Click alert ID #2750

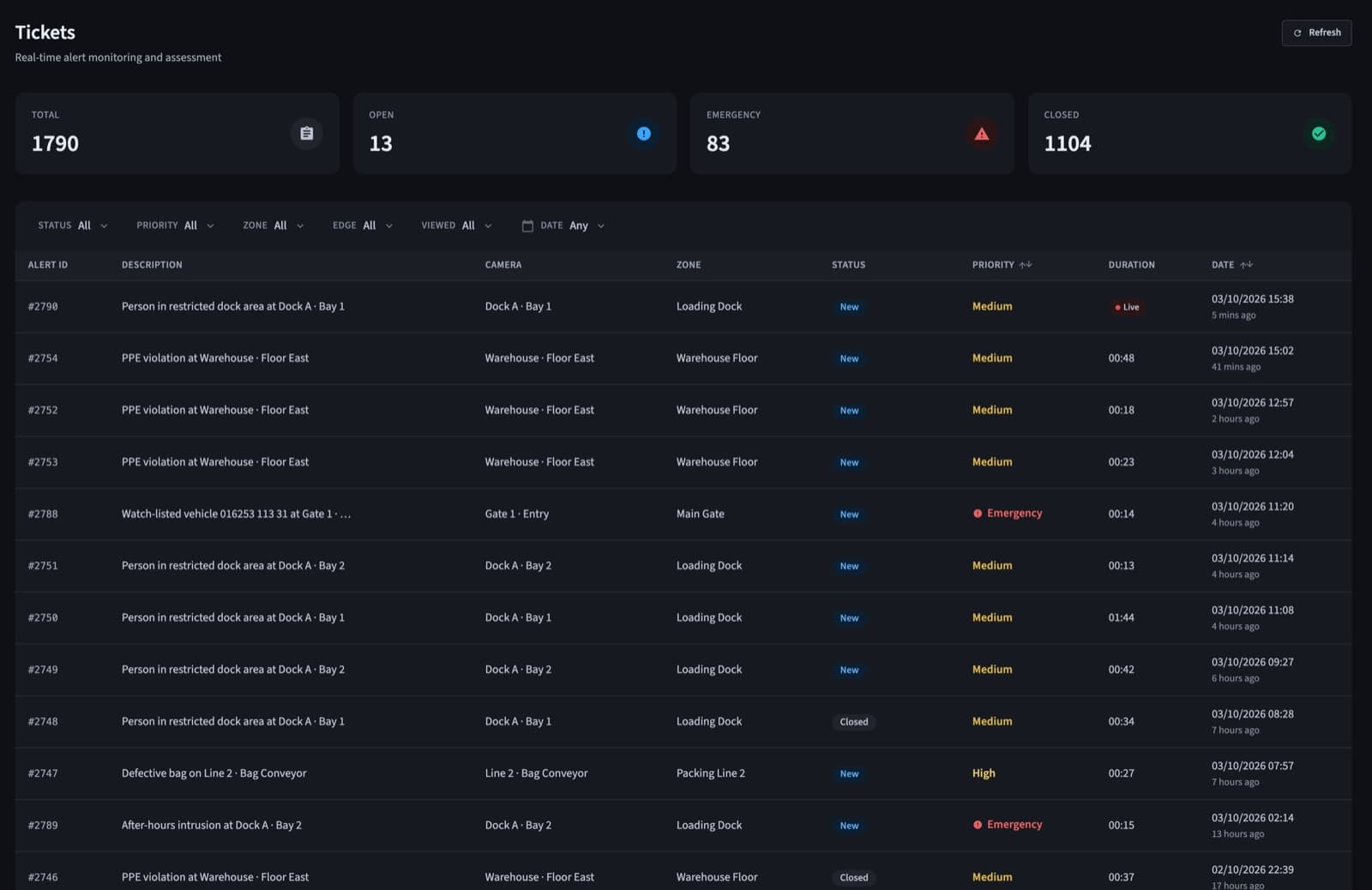pyautogui.click(x=43, y=618)
